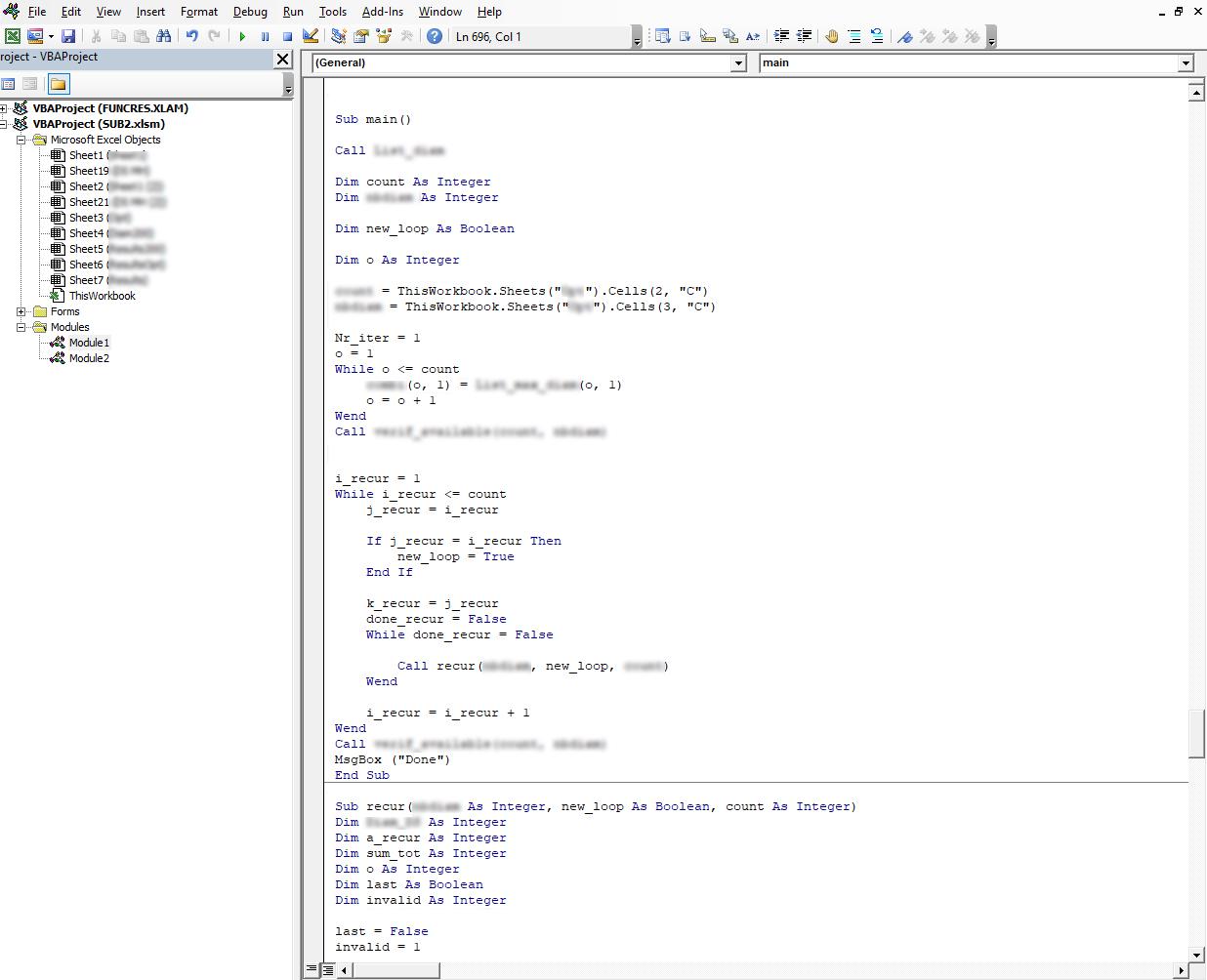The image size is (1207, 980).
Task: Run the macro with the green play icon
Action: click(x=242, y=36)
